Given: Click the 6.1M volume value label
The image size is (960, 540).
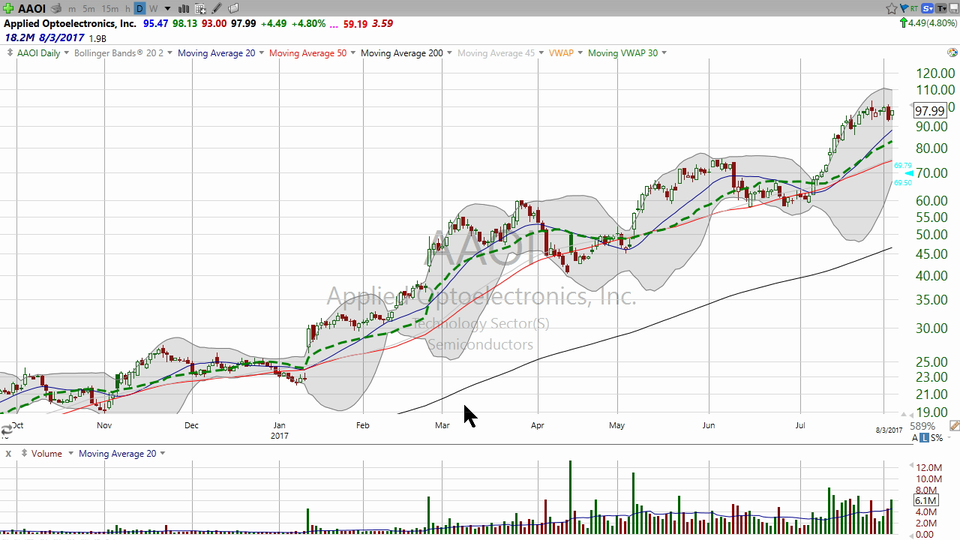Looking at the screenshot, I should pyautogui.click(x=926, y=500).
